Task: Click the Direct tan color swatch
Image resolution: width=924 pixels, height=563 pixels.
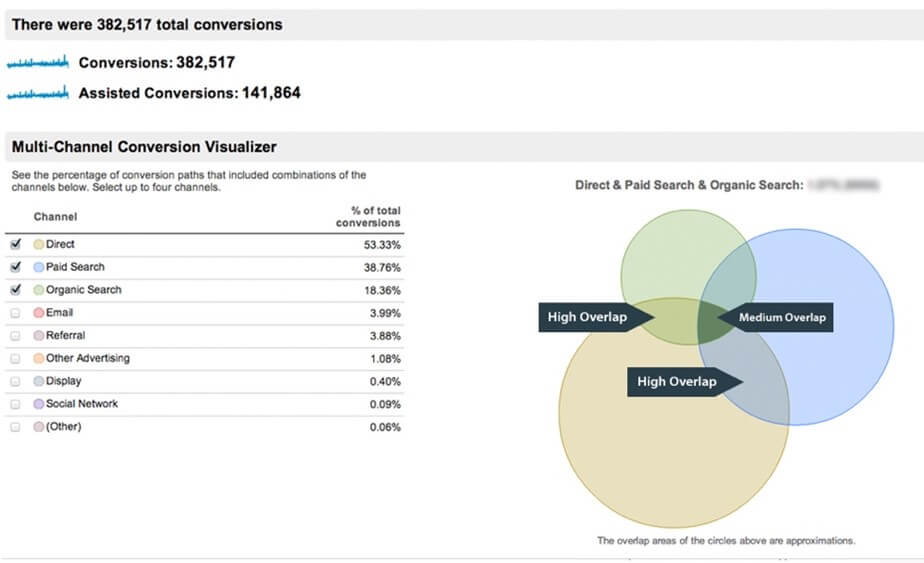Action: coord(39,245)
